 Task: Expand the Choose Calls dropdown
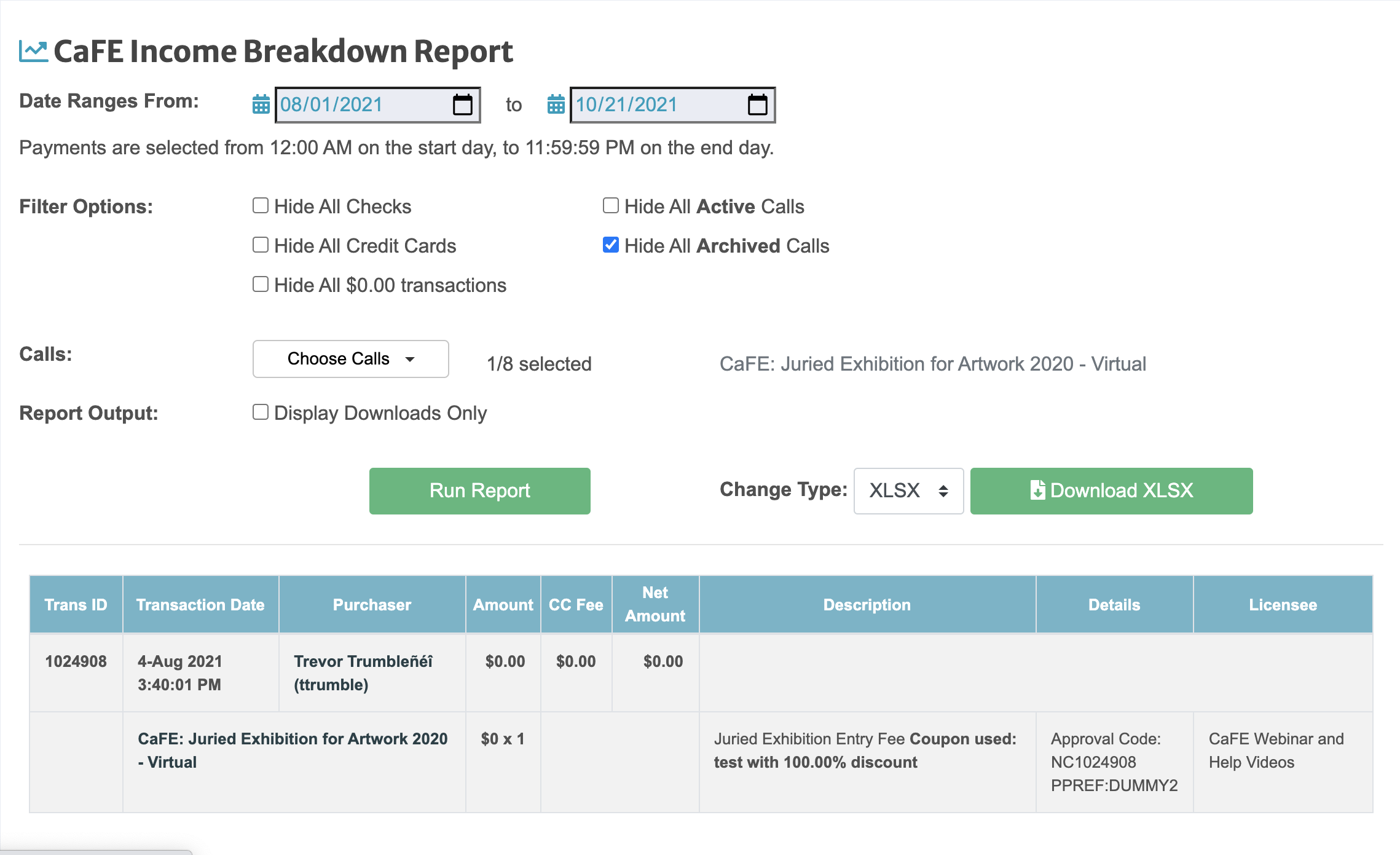tap(350, 359)
